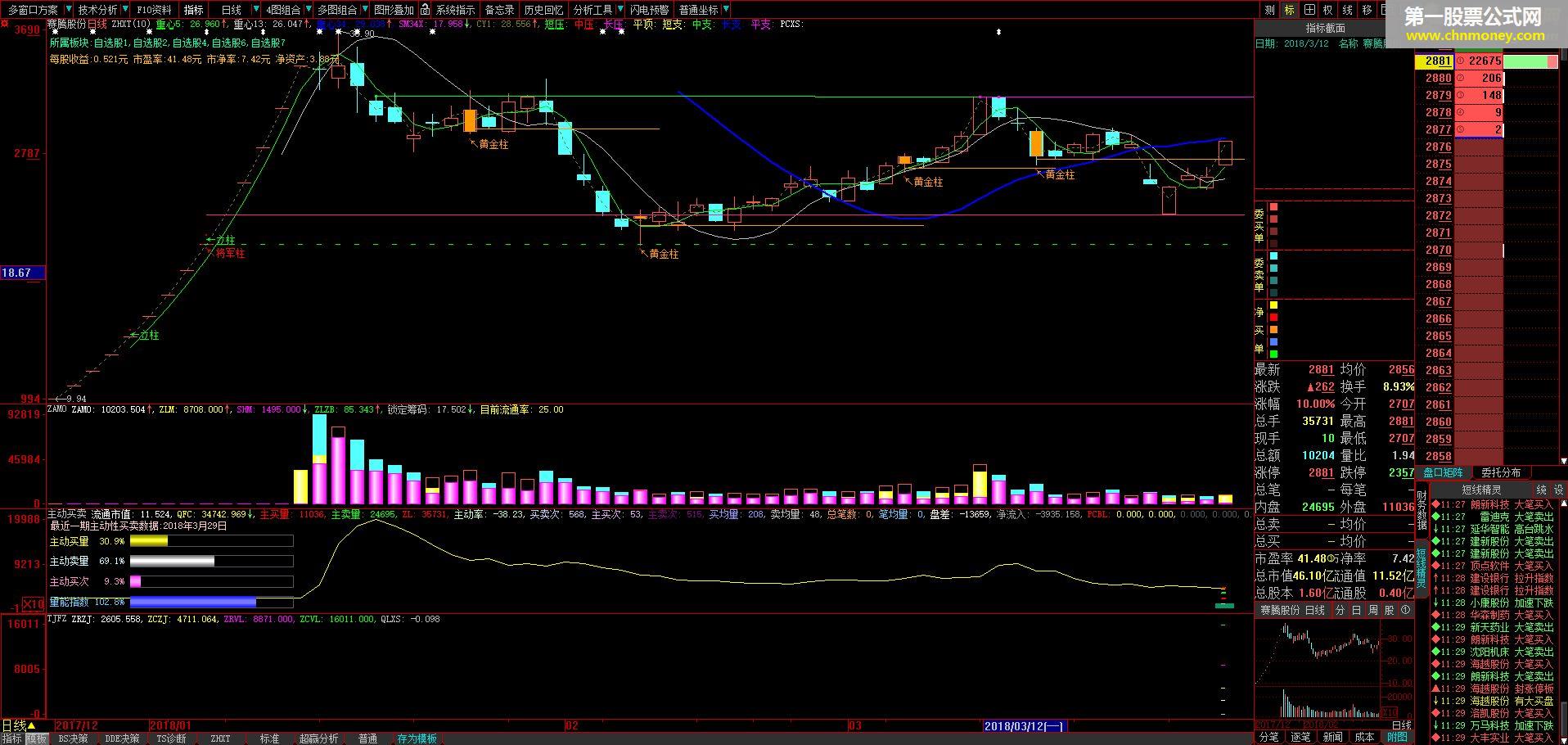1568x745 pixels.
Task: Click the X10 icon in mini chart
Action: click(x=1390, y=712)
